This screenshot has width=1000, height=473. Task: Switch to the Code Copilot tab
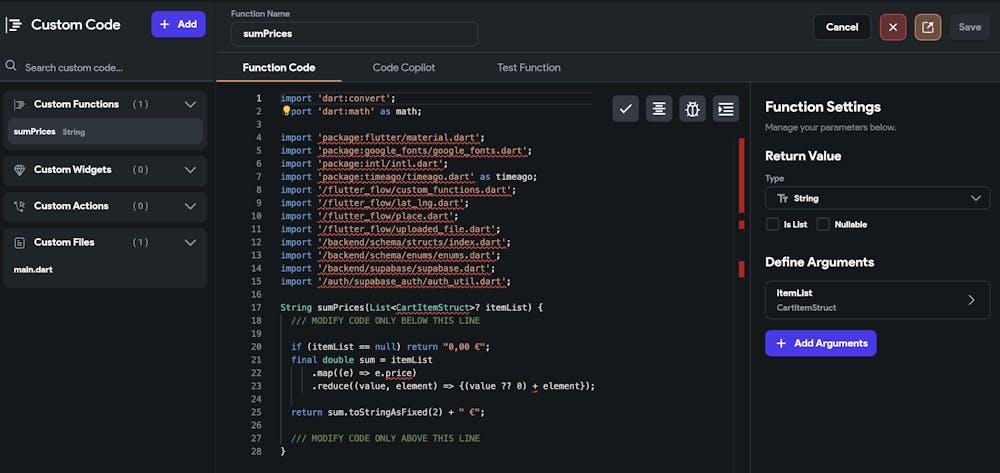click(x=404, y=68)
